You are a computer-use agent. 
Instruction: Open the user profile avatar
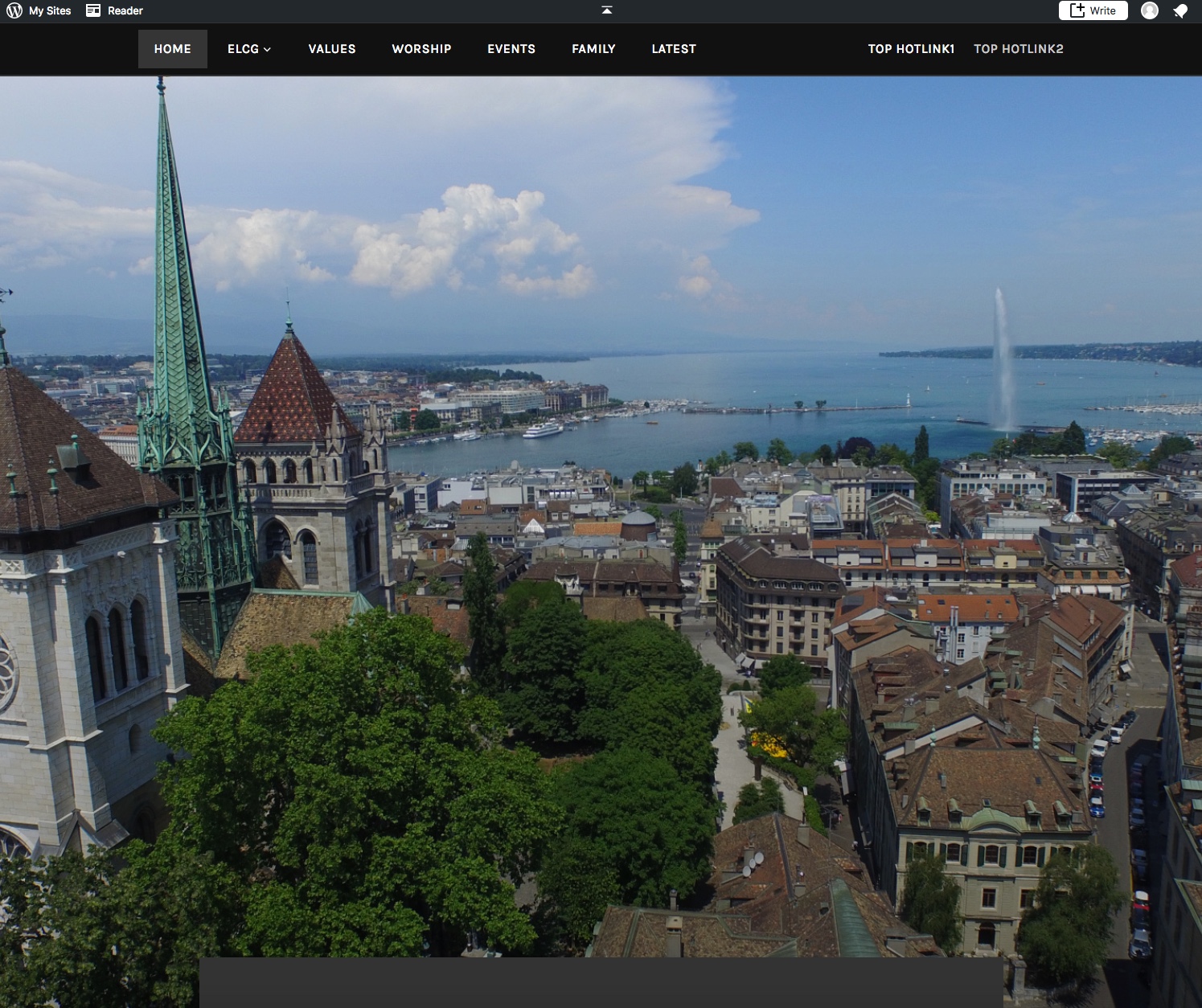tap(1150, 10)
